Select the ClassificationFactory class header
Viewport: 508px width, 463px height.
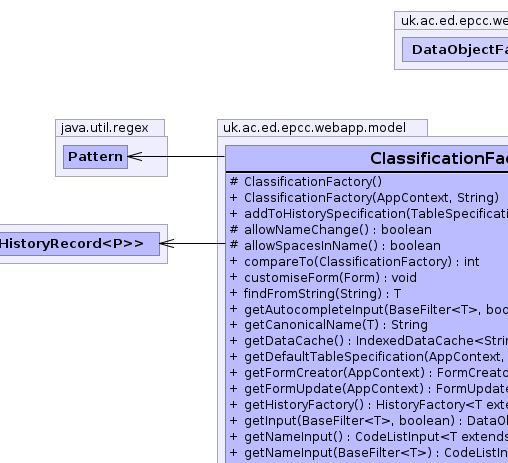tap(367, 159)
